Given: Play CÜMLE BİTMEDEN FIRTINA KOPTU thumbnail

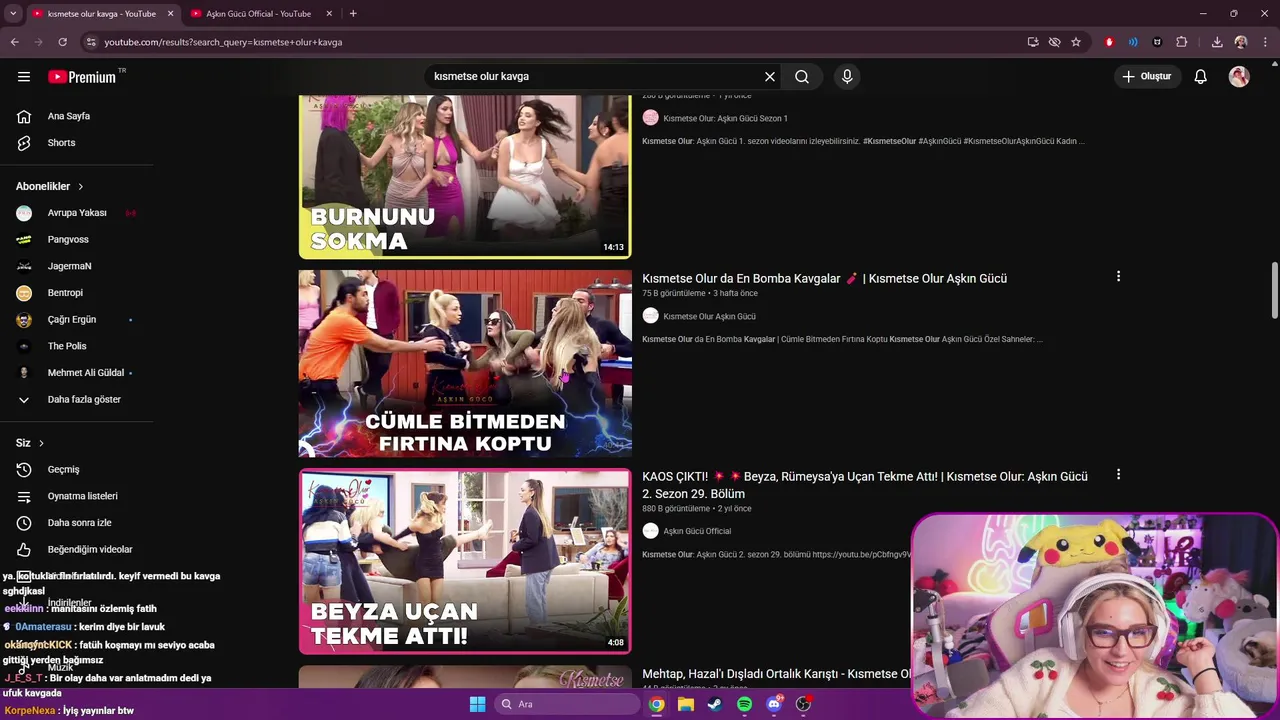Looking at the screenshot, I should click(x=465, y=363).
